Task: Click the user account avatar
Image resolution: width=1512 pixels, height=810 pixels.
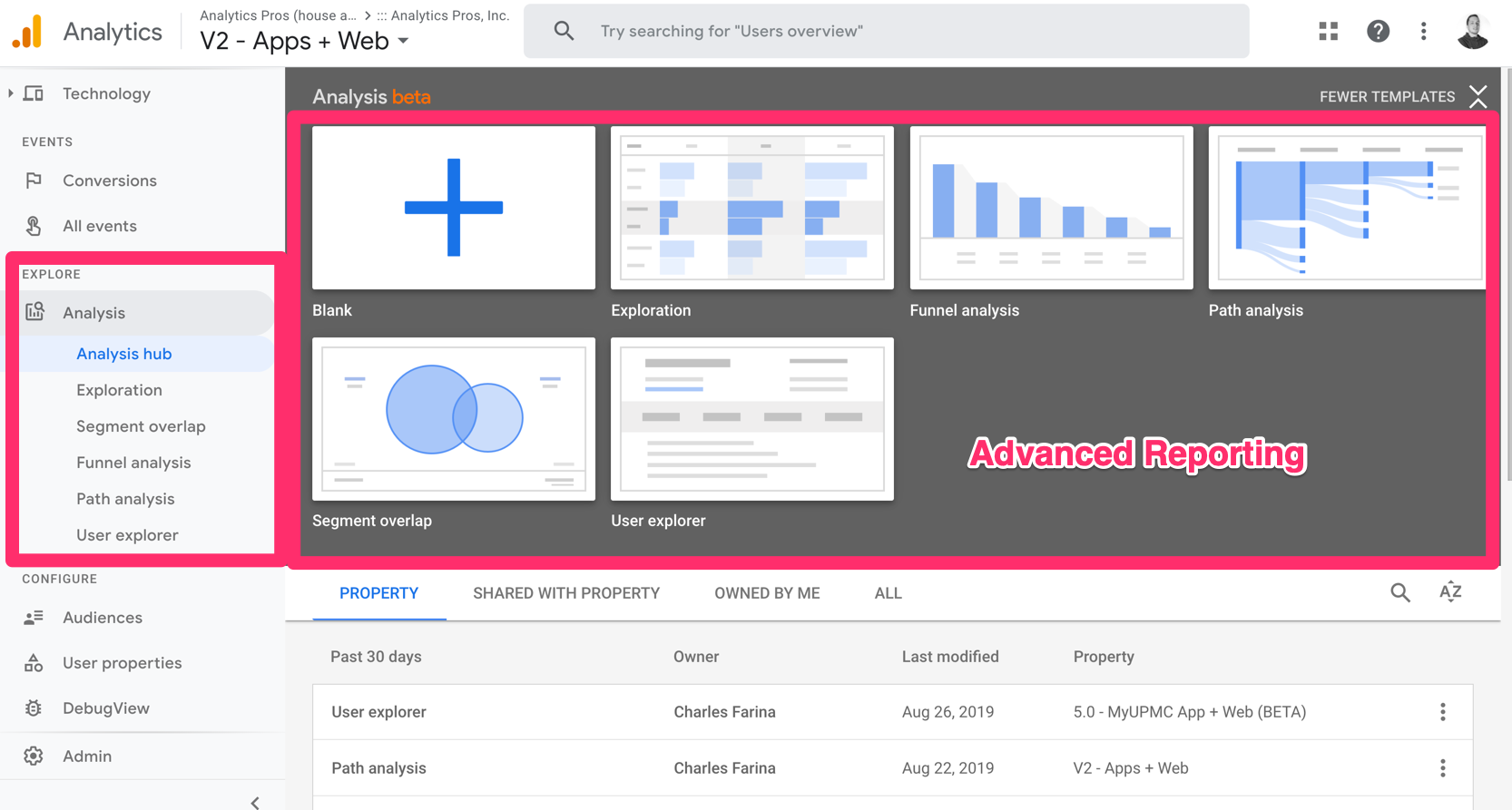Action: tap(1473, 32)
